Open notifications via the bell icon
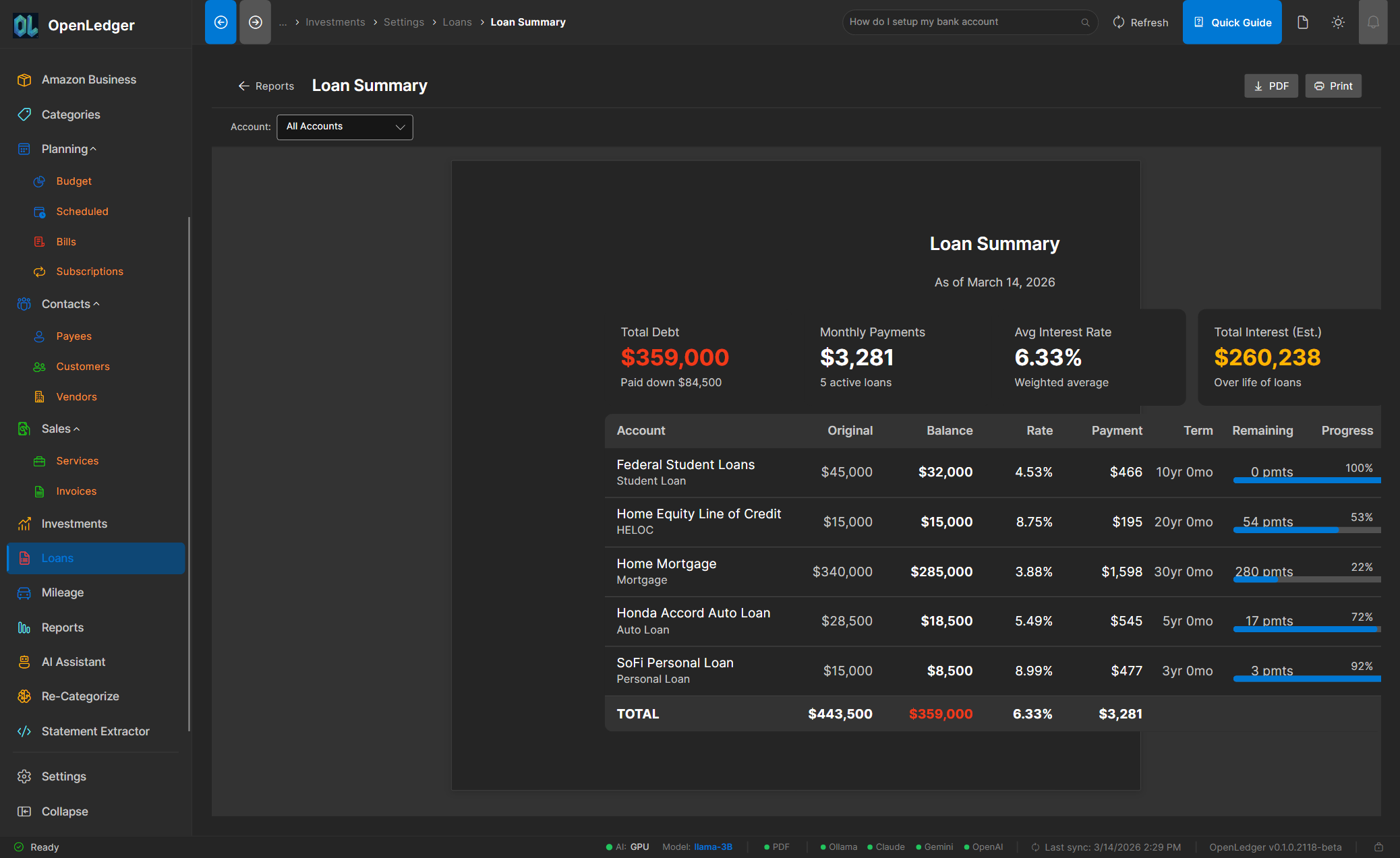The height and width of the screenshot is (858, 1400). tap(1373, 22)
